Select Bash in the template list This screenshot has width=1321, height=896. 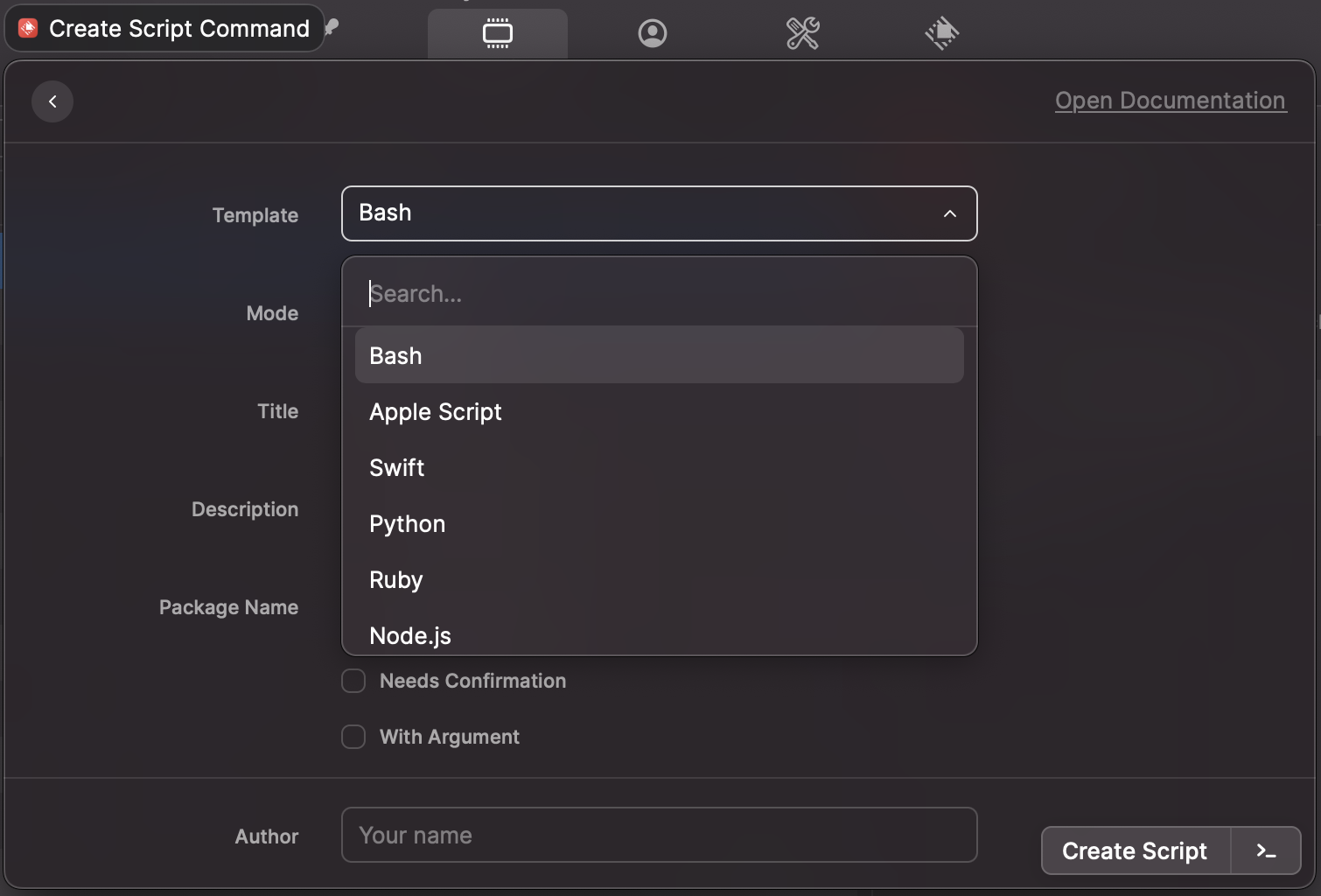pyautogui.click(x=660, y=355)
